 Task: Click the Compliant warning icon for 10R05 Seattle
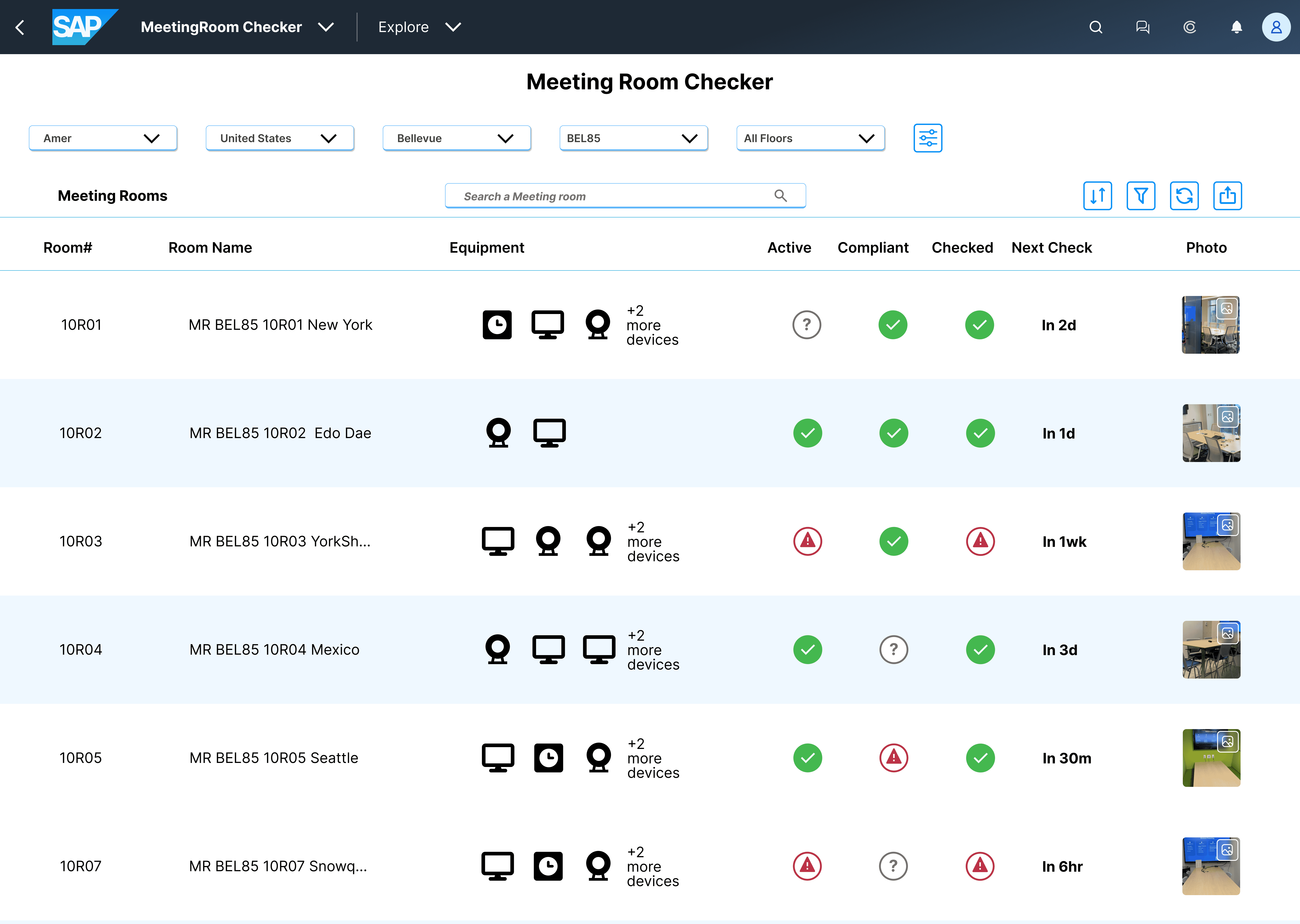click(x=893, y=758)
